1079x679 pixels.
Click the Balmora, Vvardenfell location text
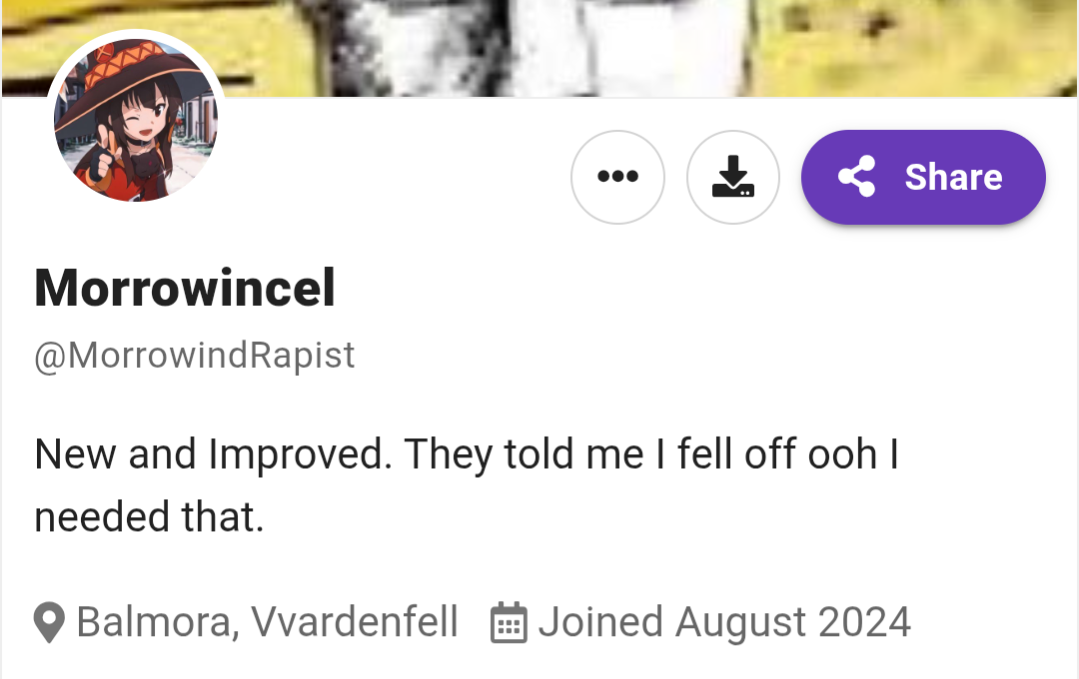click(267, 622)
